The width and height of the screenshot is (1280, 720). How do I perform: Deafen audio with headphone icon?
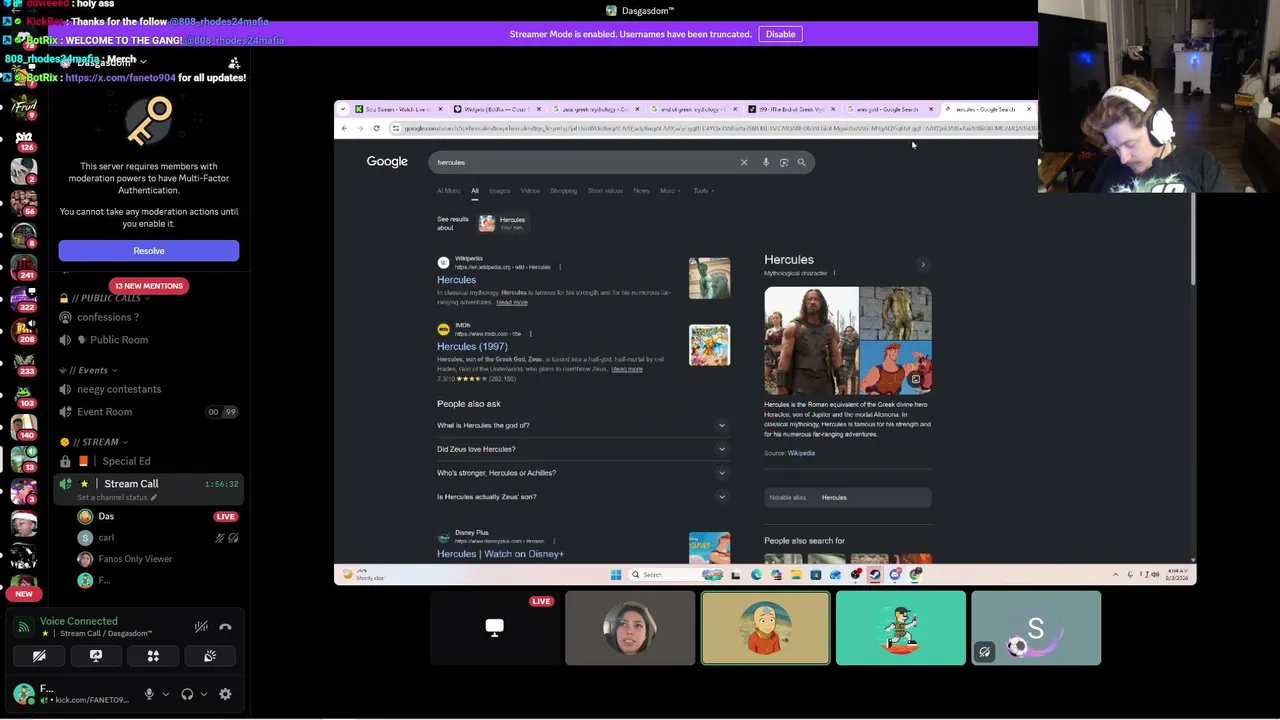point(187,694)
